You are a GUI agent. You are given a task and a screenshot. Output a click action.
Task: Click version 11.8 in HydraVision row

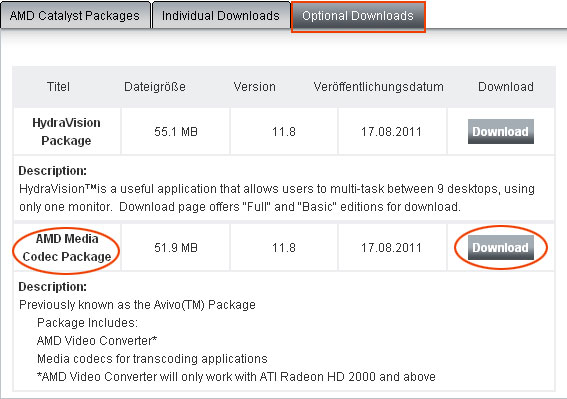point(284,131)
